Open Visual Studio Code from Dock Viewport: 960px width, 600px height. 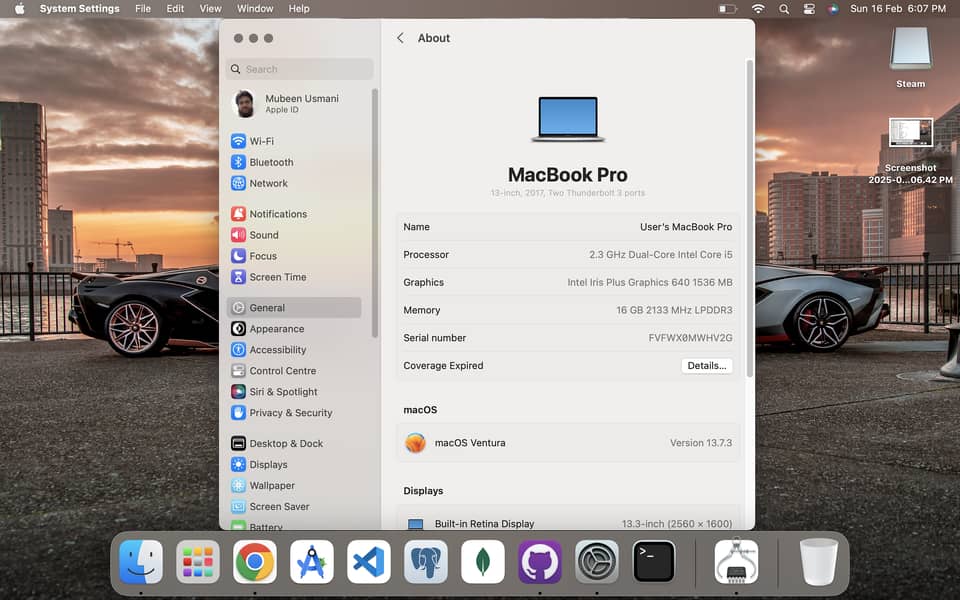pyautogui.click(x=369, y=562)
